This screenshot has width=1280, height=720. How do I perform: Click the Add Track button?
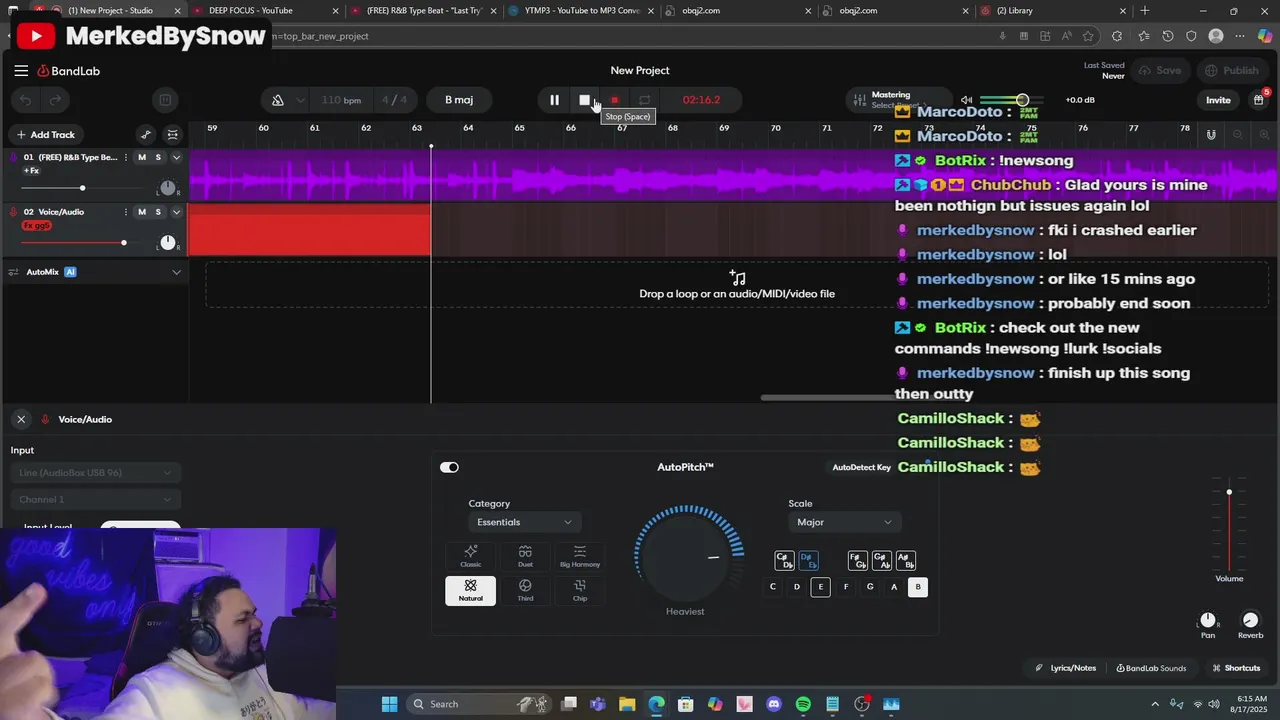click(x=45, y=135)
